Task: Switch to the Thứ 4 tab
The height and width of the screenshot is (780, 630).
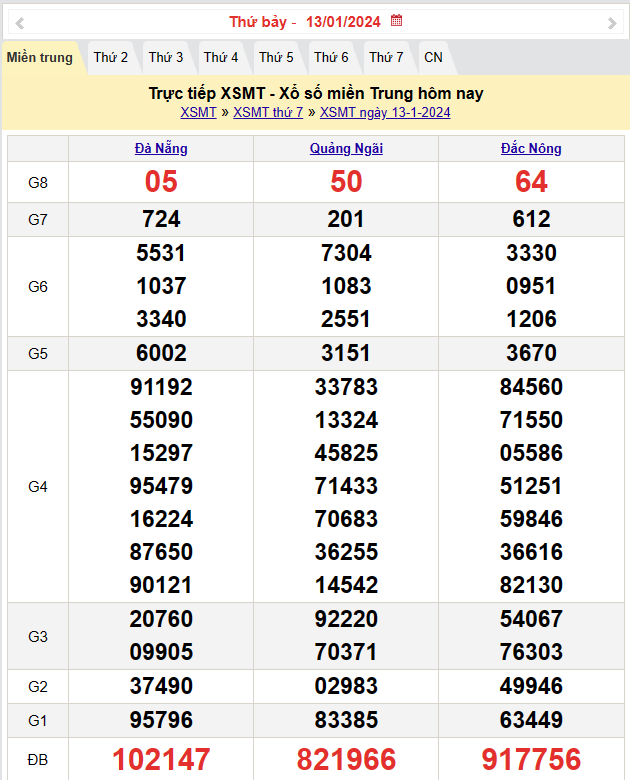Action: coord(221,58)
